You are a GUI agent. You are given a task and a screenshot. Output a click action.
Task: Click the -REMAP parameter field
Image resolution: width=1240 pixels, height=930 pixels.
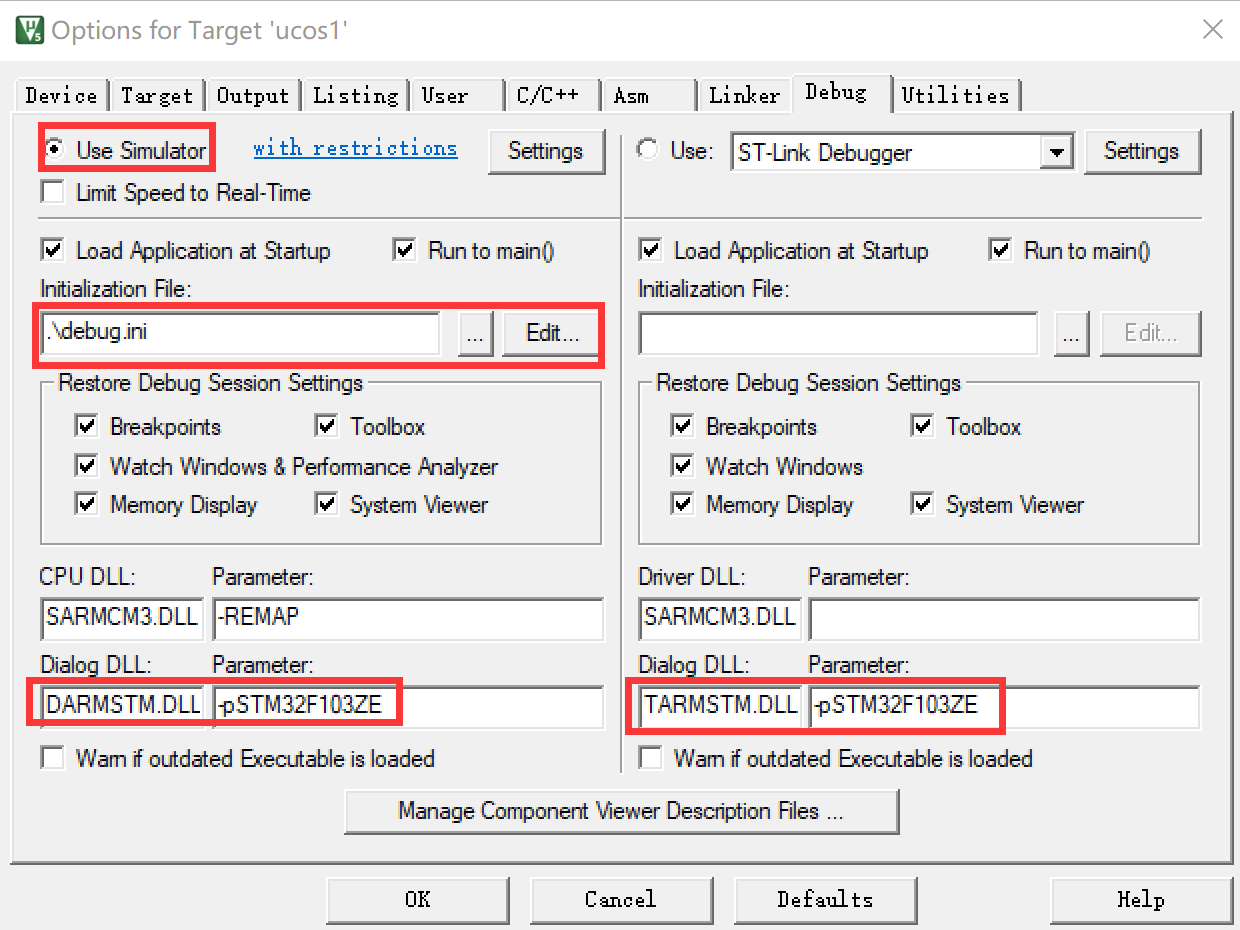click(x=408, y=619)
